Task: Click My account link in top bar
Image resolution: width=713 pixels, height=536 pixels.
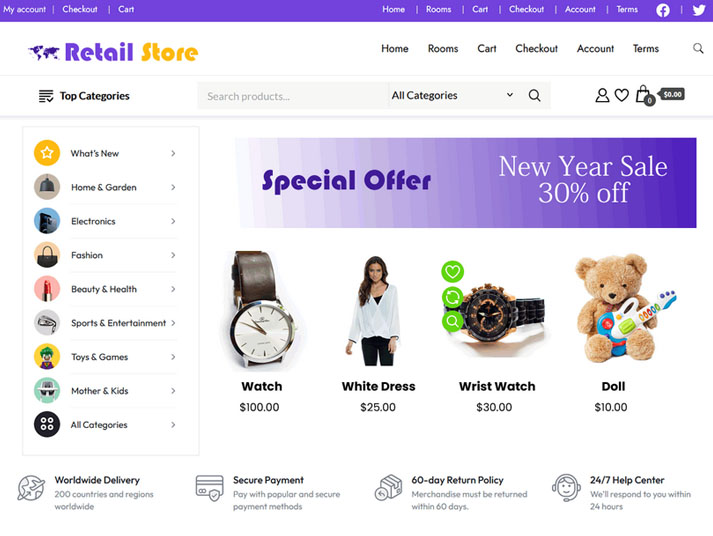Action: (x=25, y=9)
